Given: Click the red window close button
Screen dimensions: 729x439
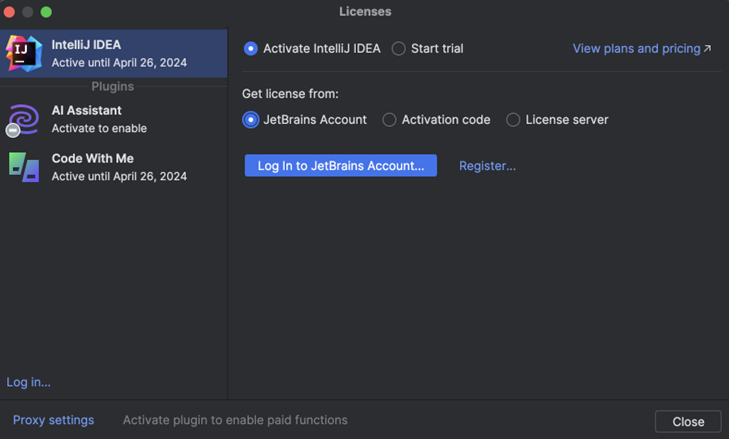Looking at the screenshot, I should 10,12.
